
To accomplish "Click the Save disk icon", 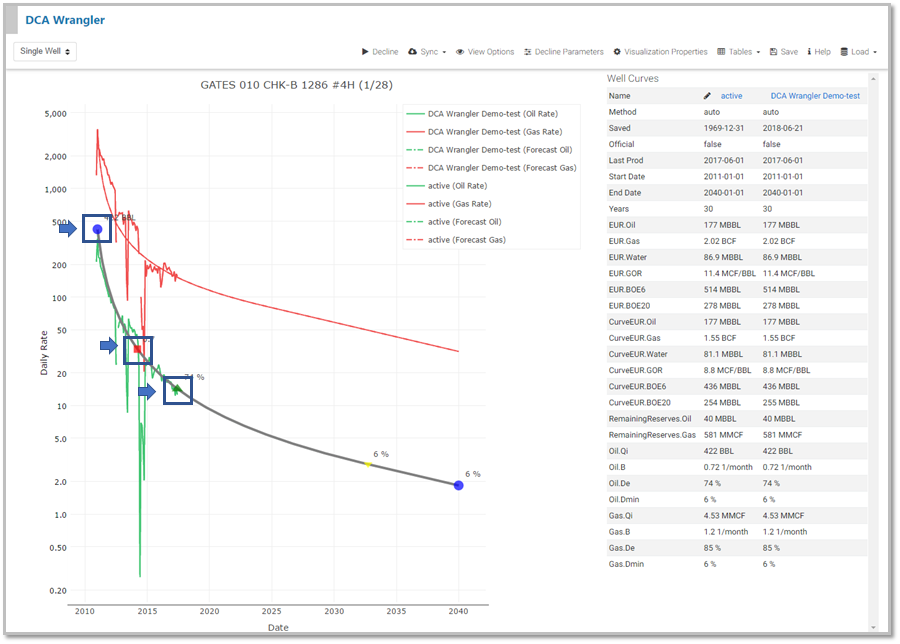I will click(773, 52).
